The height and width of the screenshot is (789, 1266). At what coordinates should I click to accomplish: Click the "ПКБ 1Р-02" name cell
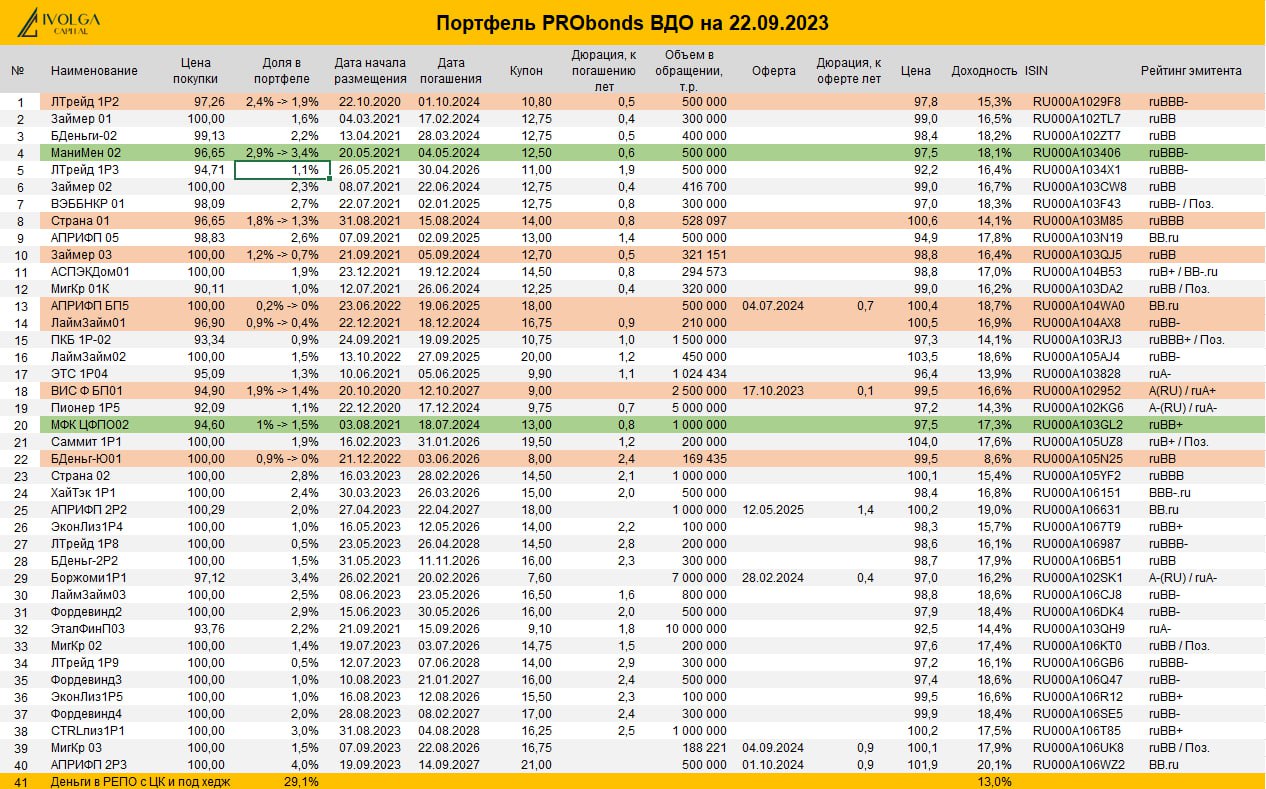point(81,340)
